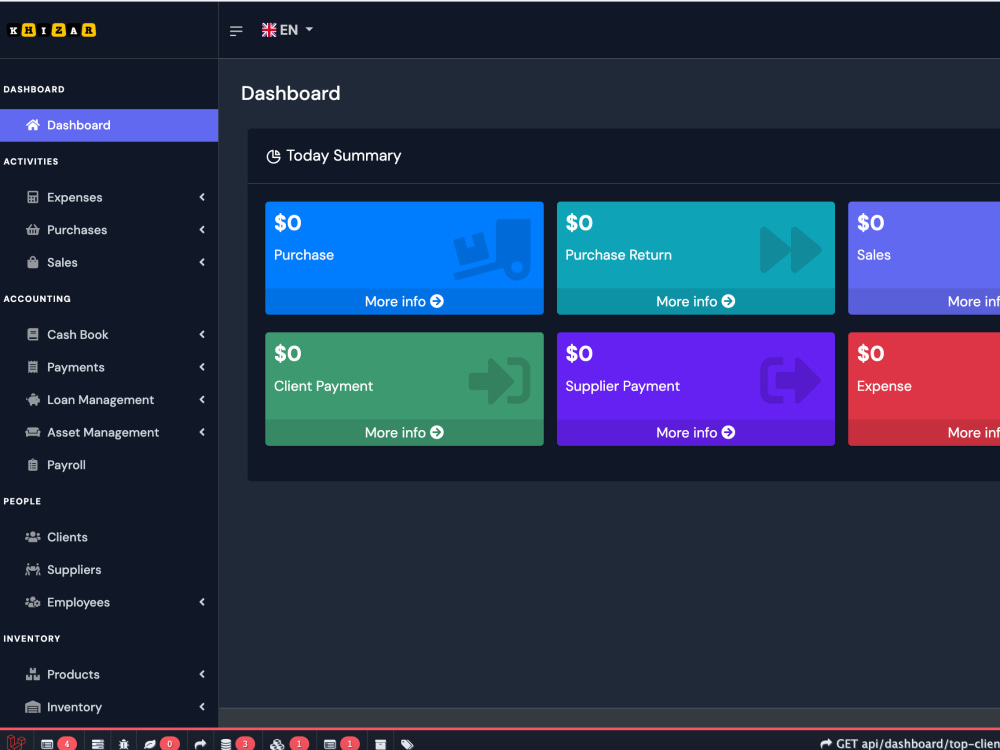Open the debugbar timeline tab icon
Image resolution: width=1000 pixels, height=750 pixels.
[98, 744]
